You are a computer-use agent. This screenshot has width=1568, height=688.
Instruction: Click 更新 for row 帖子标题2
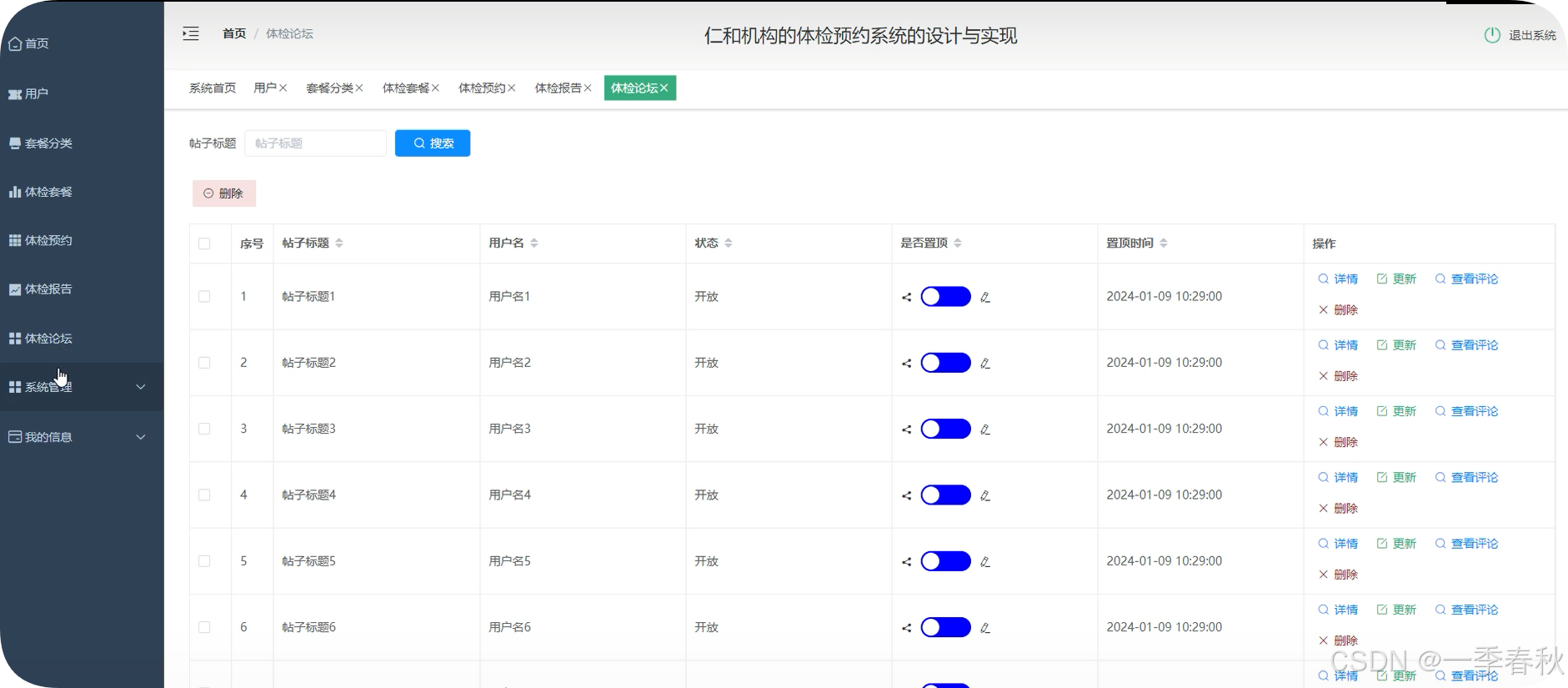1396,345
